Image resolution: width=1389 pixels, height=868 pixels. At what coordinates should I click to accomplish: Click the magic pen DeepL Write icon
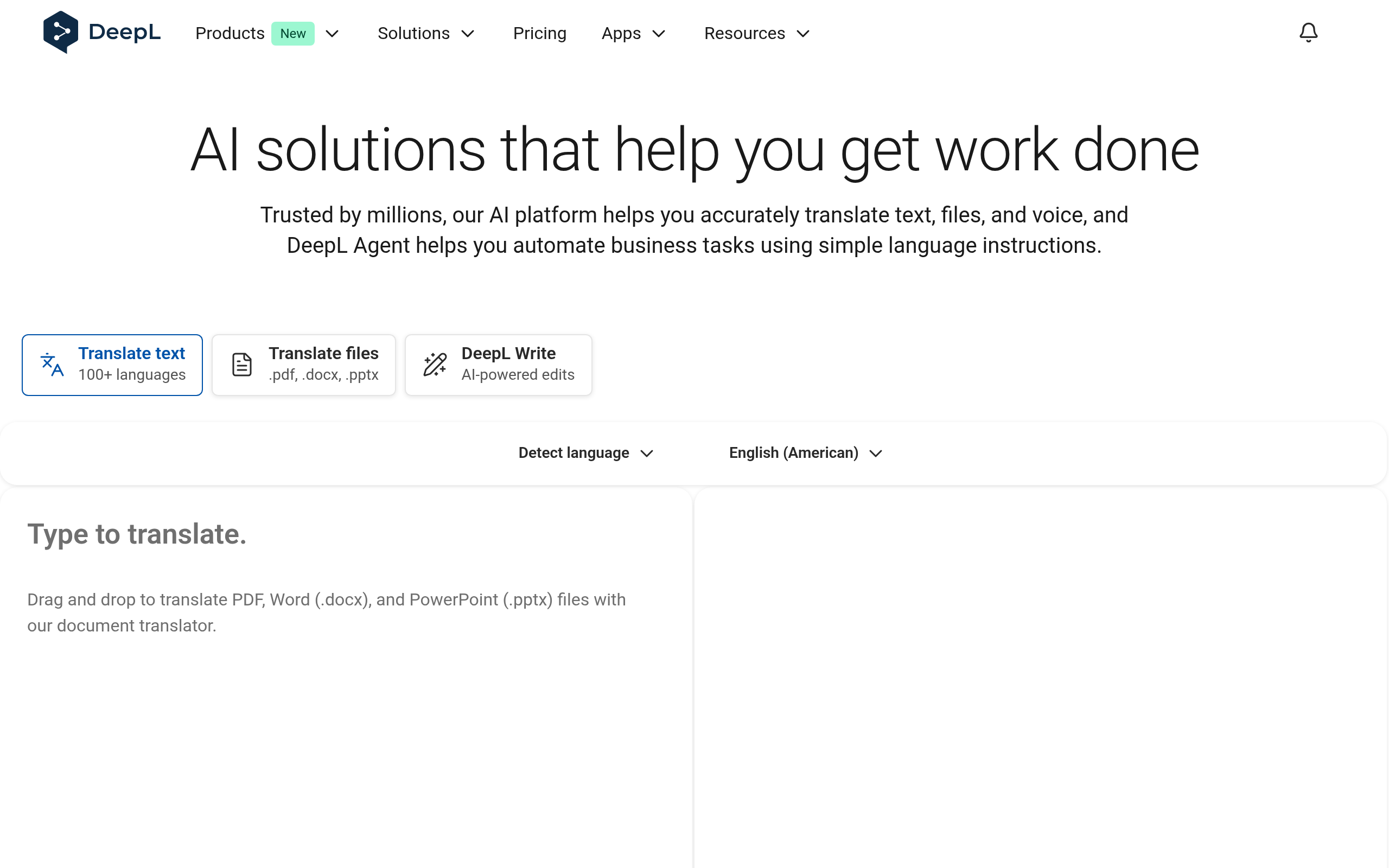pyautogui.click(x=435, y=365)
